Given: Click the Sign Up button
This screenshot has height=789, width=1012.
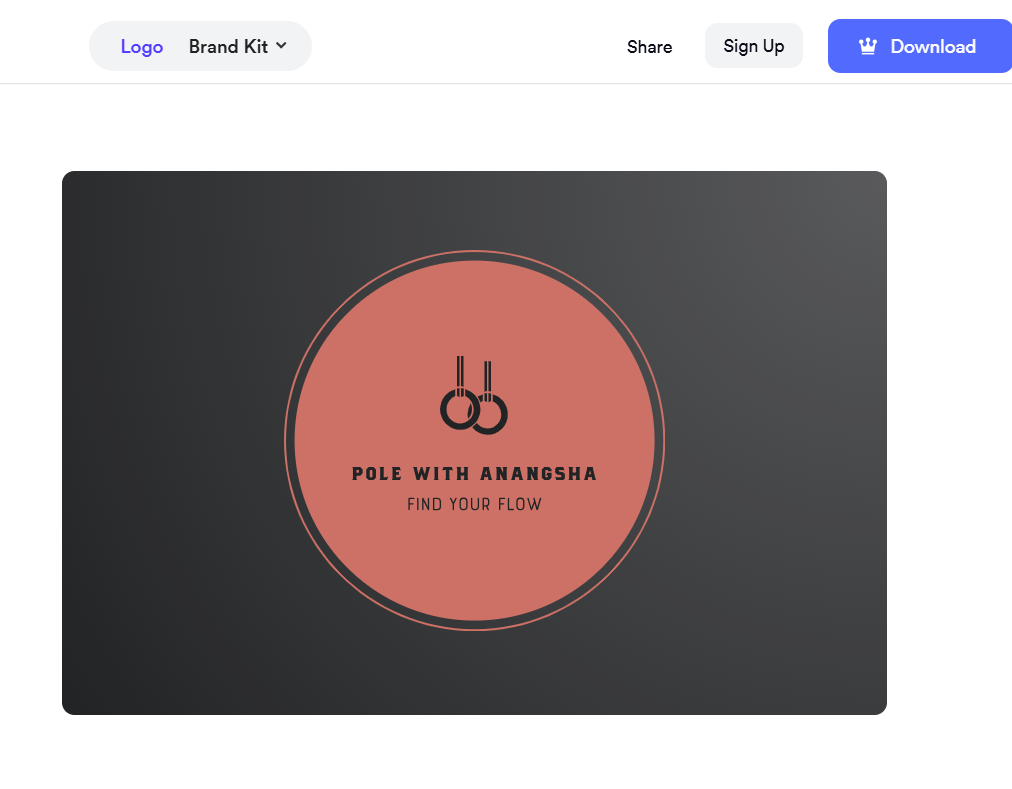Looking at the screenshot, I should point(753,46).
